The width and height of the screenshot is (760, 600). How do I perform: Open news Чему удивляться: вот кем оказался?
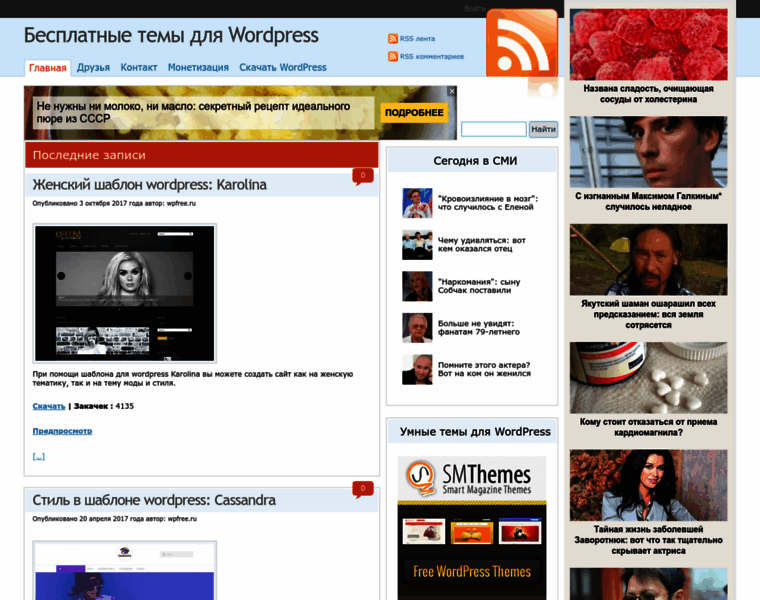pyautogui.click(x=481, y=245)
